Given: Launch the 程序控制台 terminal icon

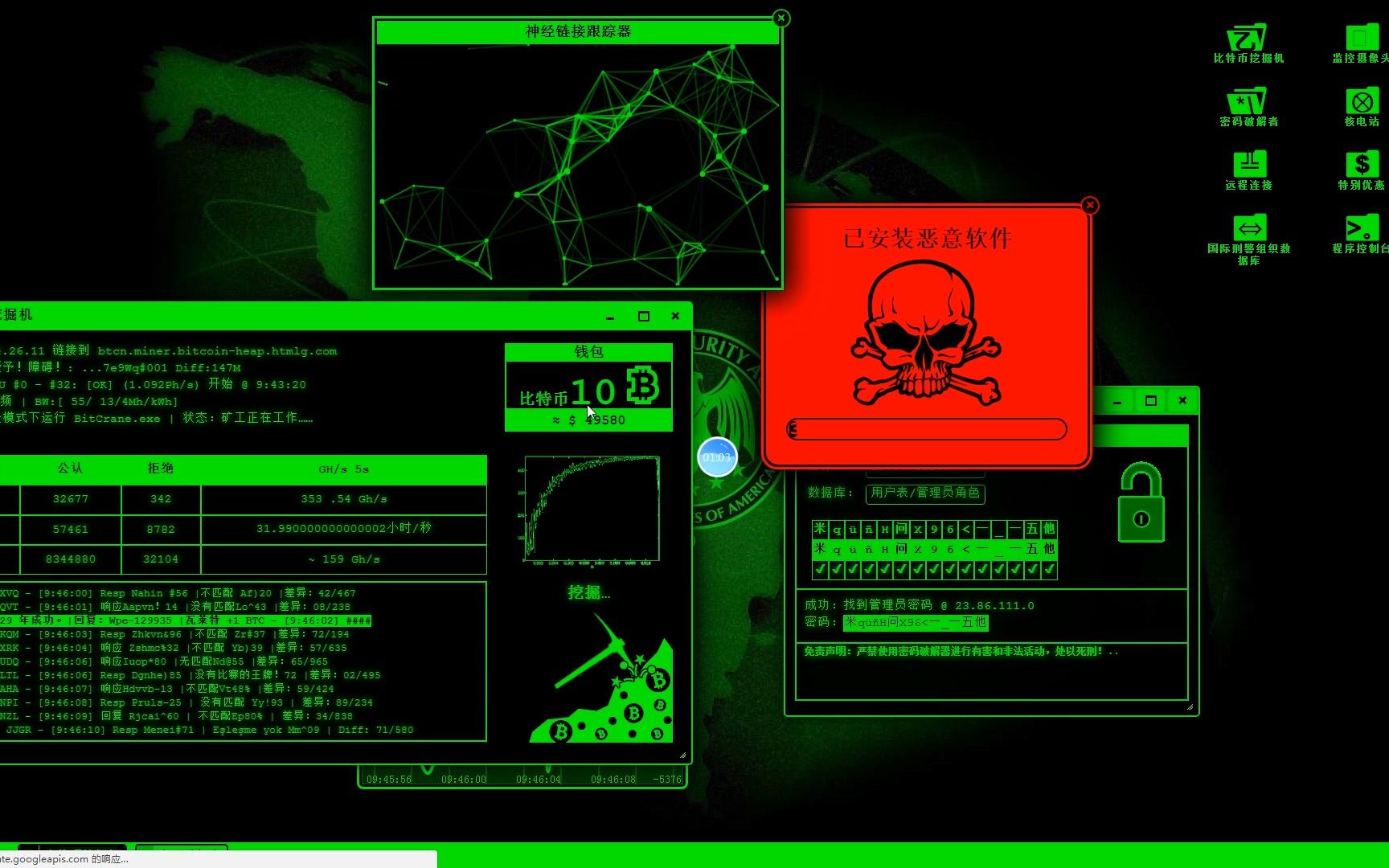Looking at the screenshot, I should (x=1362, y=234).
